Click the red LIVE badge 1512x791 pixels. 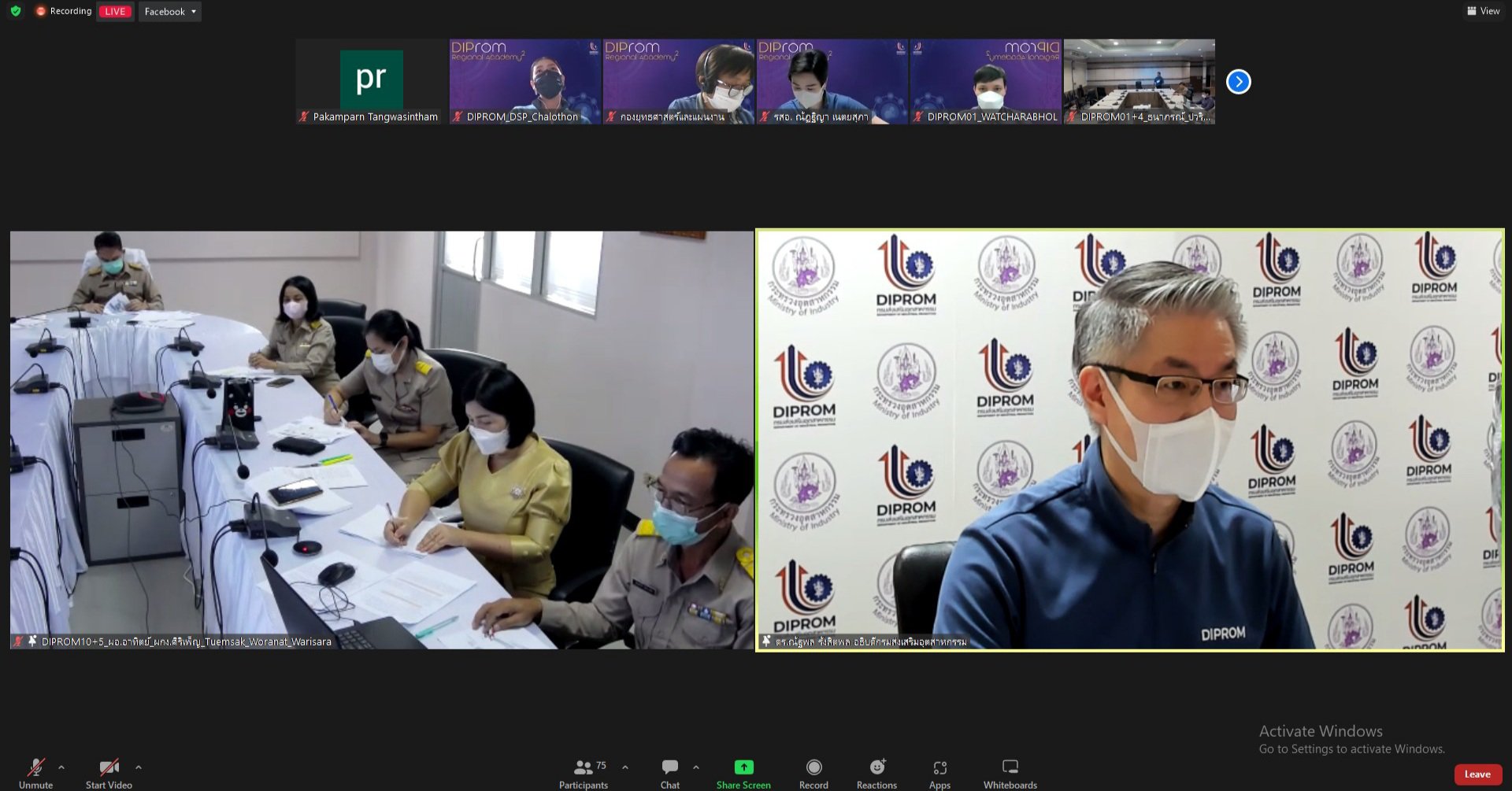[x=115, y=11]
